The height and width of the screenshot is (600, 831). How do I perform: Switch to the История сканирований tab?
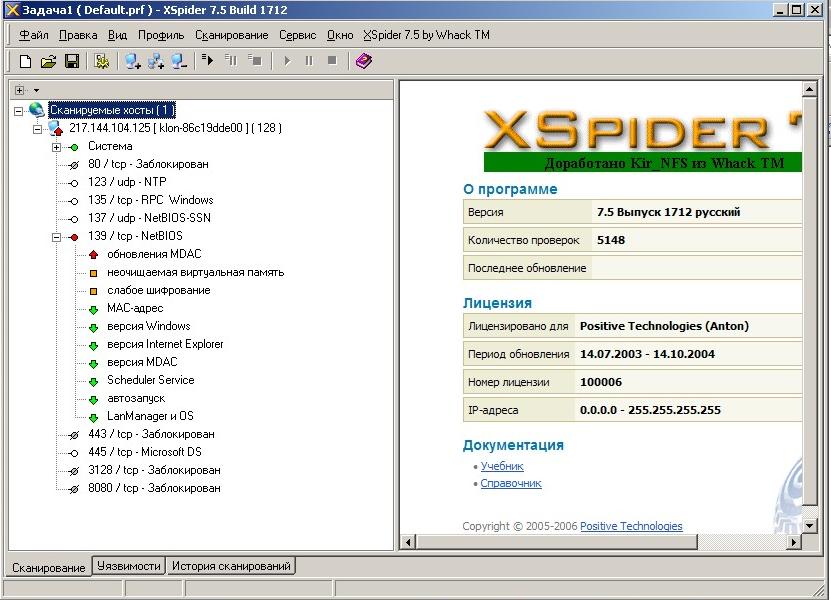coord(231,566)
